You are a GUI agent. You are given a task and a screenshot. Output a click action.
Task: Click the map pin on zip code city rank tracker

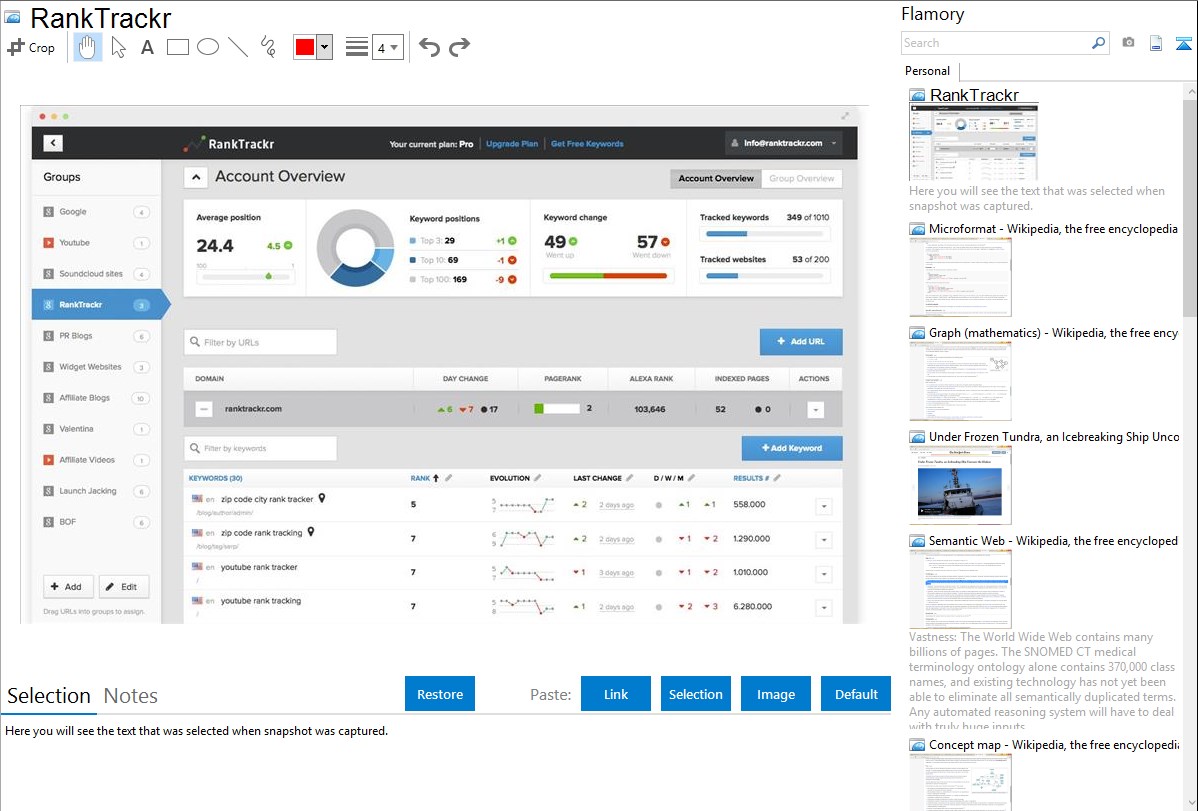pyautogui.click(x=322, y=498)
